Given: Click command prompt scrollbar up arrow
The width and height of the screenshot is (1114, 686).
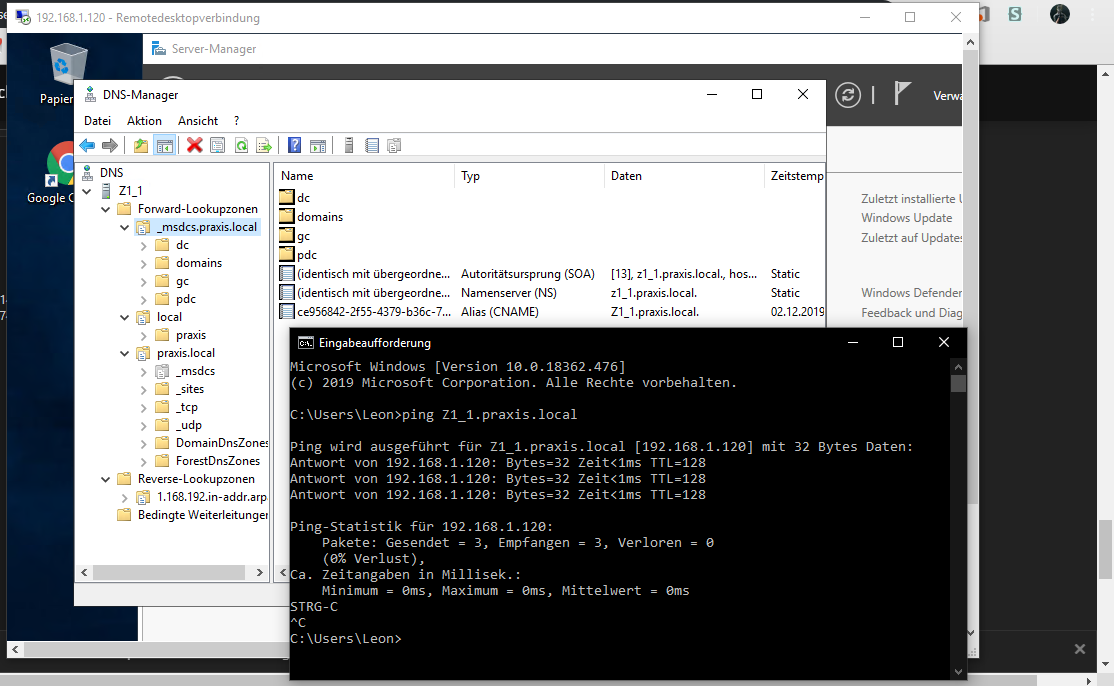Looking at the screenshot, I should coord(958,367).
